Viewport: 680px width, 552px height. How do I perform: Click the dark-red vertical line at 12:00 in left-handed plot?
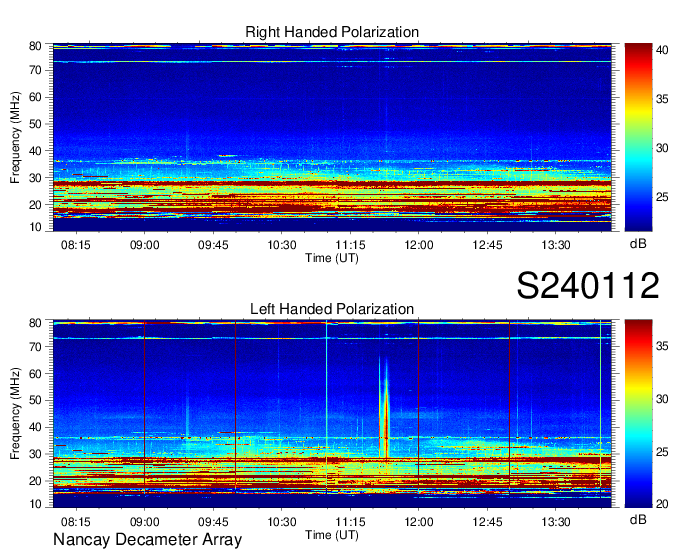(418, 408)
